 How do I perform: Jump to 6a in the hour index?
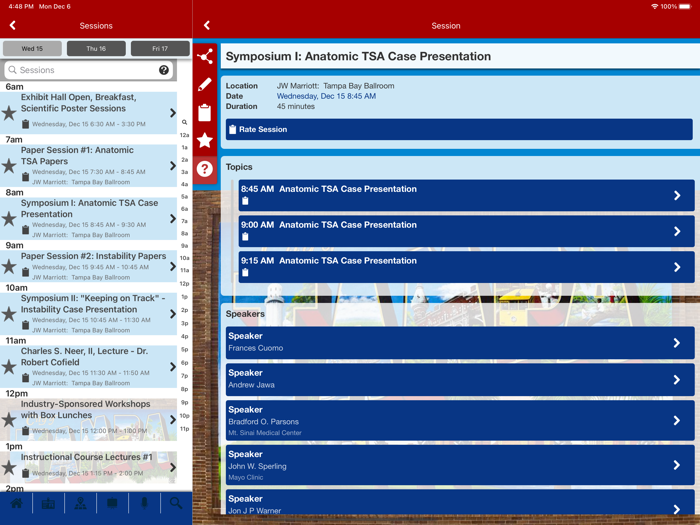(x=184, y=209)
